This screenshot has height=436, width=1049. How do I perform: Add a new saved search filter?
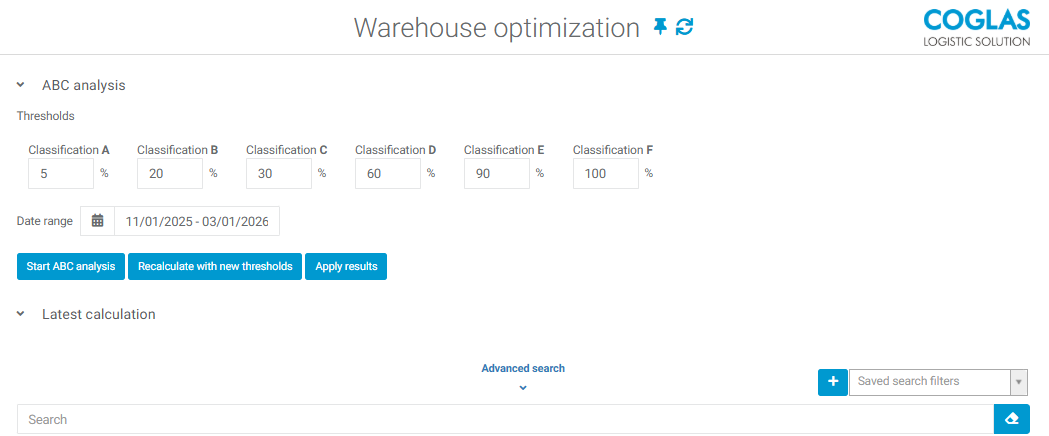(x=833, y=381)
